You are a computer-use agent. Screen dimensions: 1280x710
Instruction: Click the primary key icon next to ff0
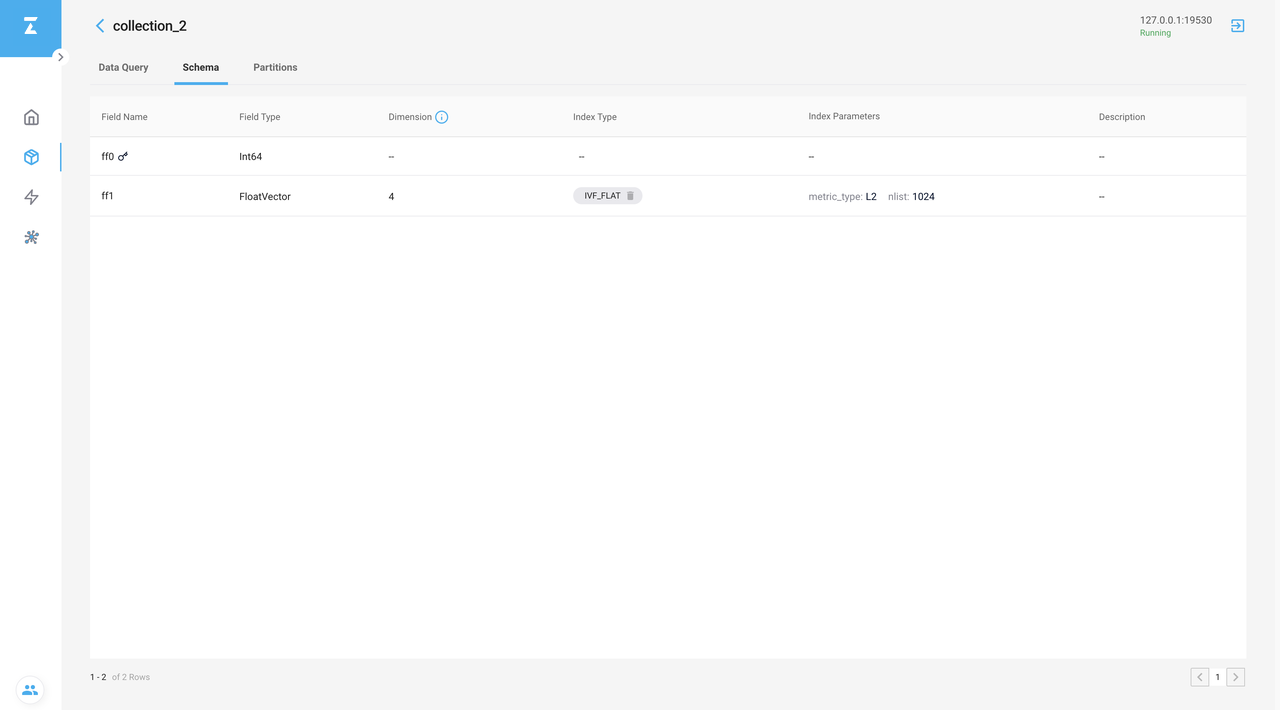coord(123,156)
